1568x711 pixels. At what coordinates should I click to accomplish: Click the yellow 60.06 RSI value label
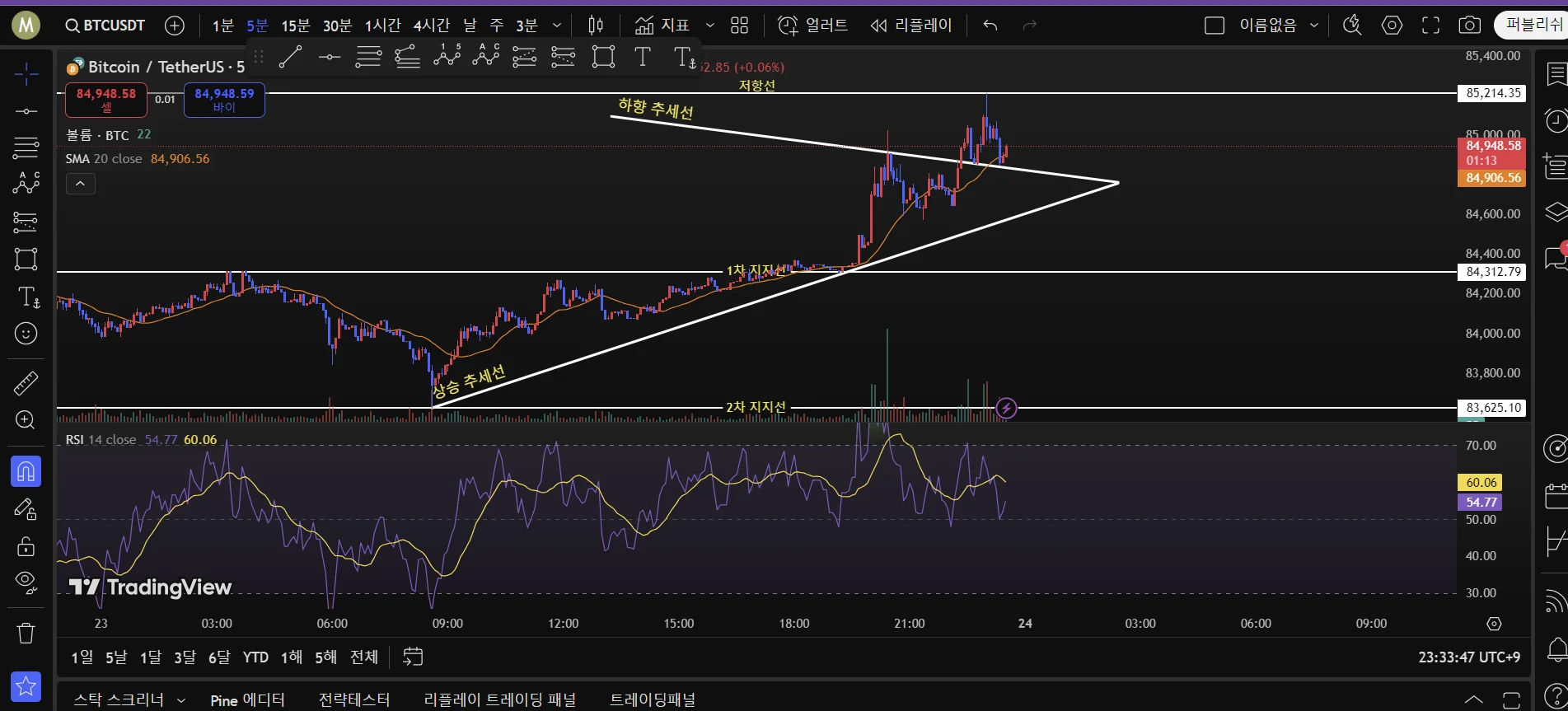(x=1481, y=483)
